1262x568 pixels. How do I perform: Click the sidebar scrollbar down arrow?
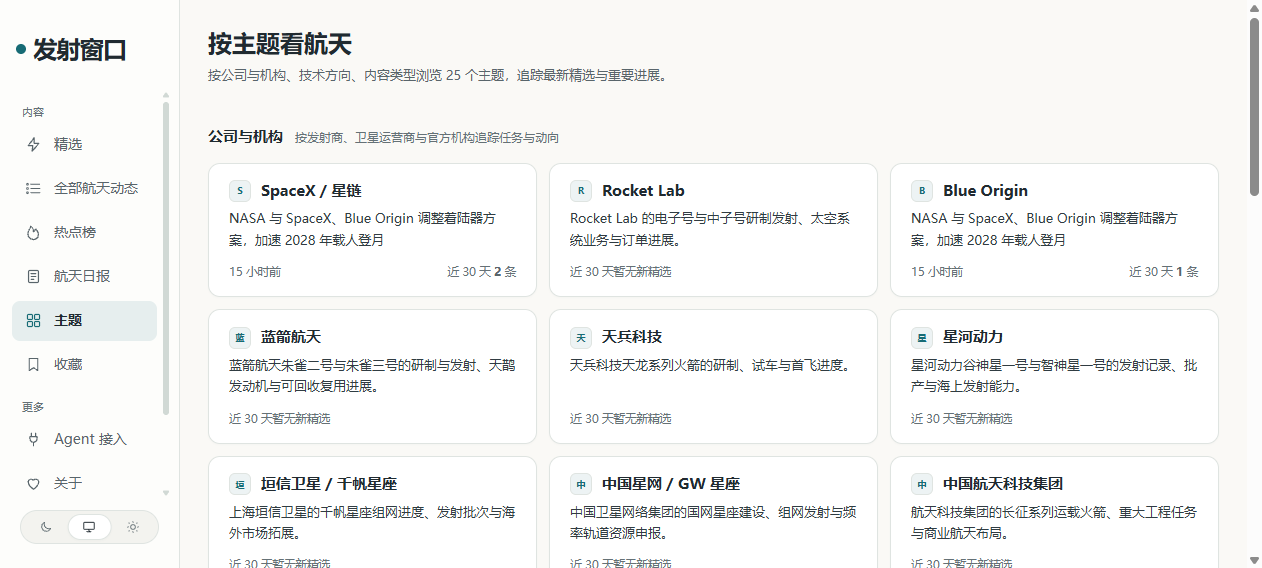pos(166,493)
